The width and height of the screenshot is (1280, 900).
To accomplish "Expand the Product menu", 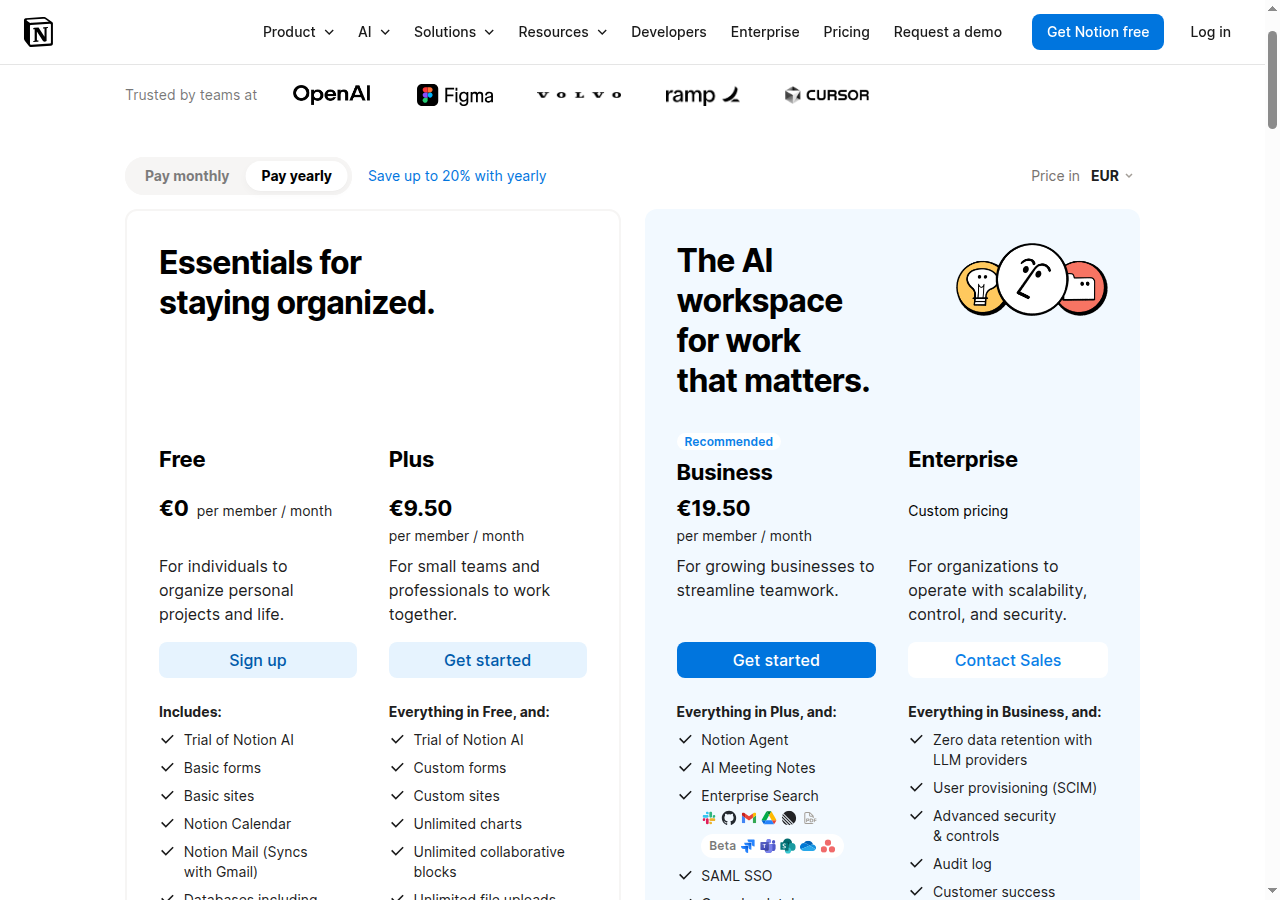I will coord(298,32).
